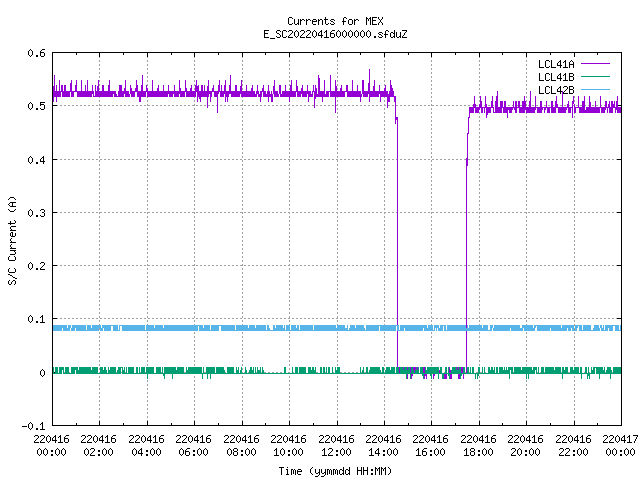
Task: Click the 0.2 y-axis tick value
Action: pos(36,266)
